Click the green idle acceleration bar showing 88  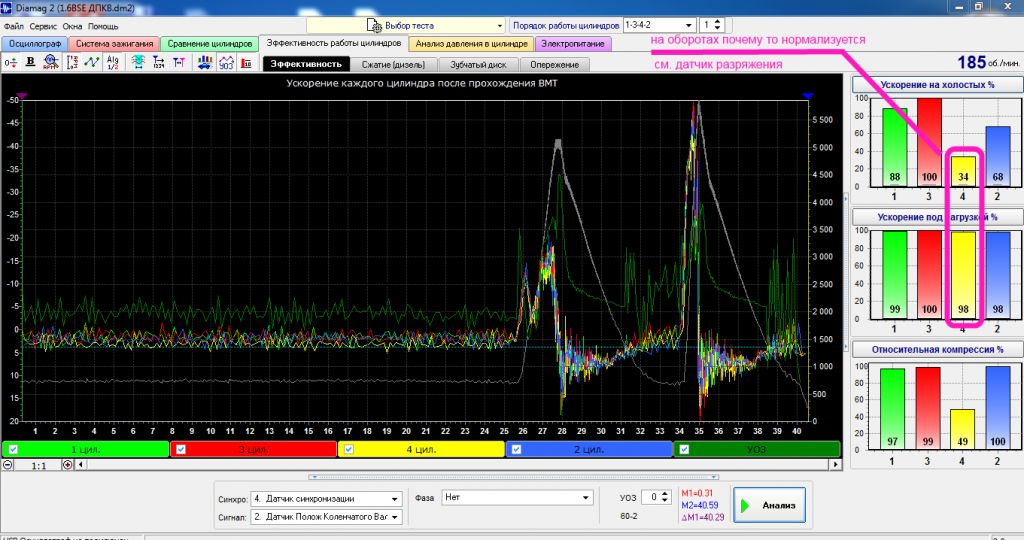click(x=895, y=147)
